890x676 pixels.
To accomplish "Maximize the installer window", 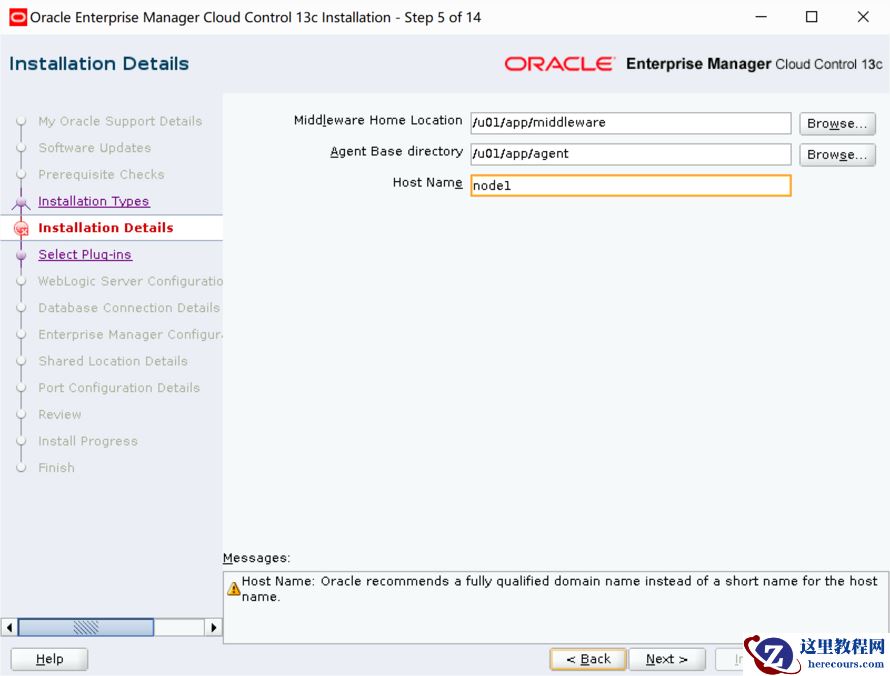I will [x=812, y=17].
